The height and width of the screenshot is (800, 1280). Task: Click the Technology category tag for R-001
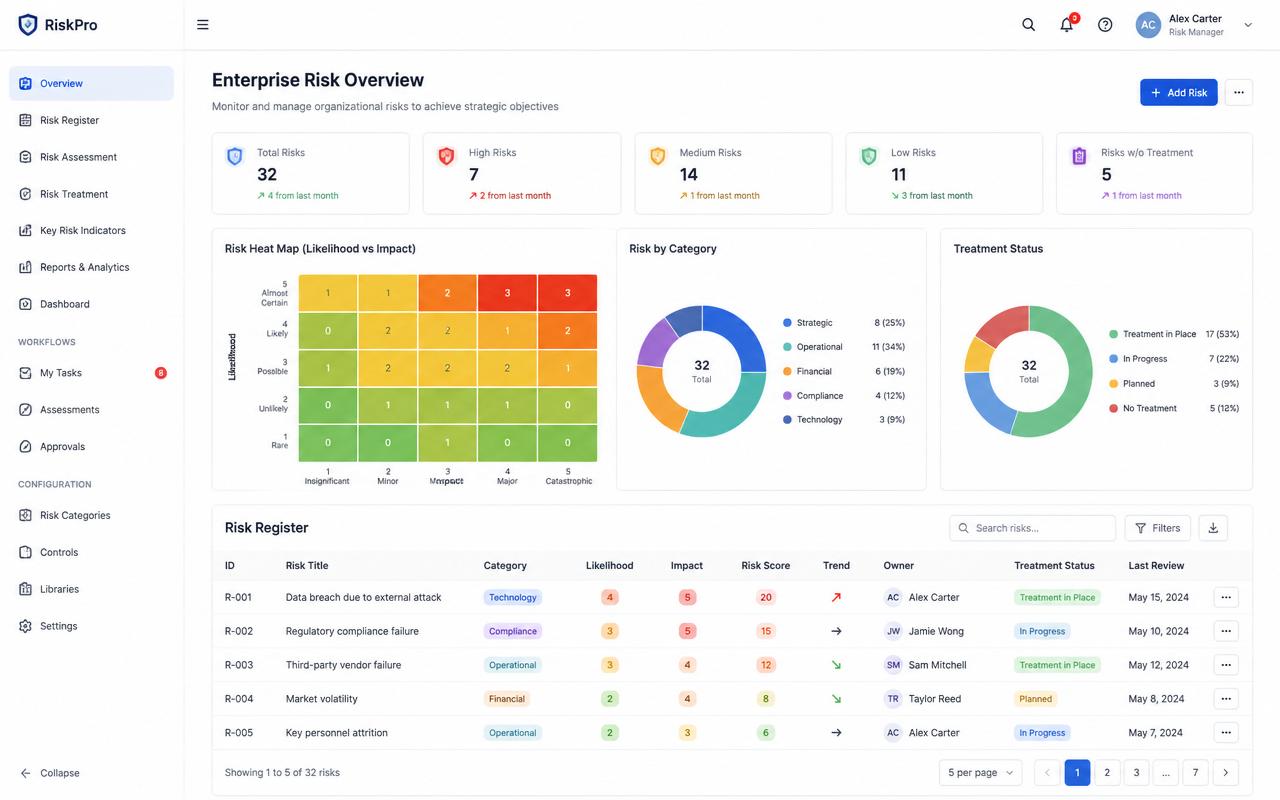pyautogui.click(x=513, y=597)
